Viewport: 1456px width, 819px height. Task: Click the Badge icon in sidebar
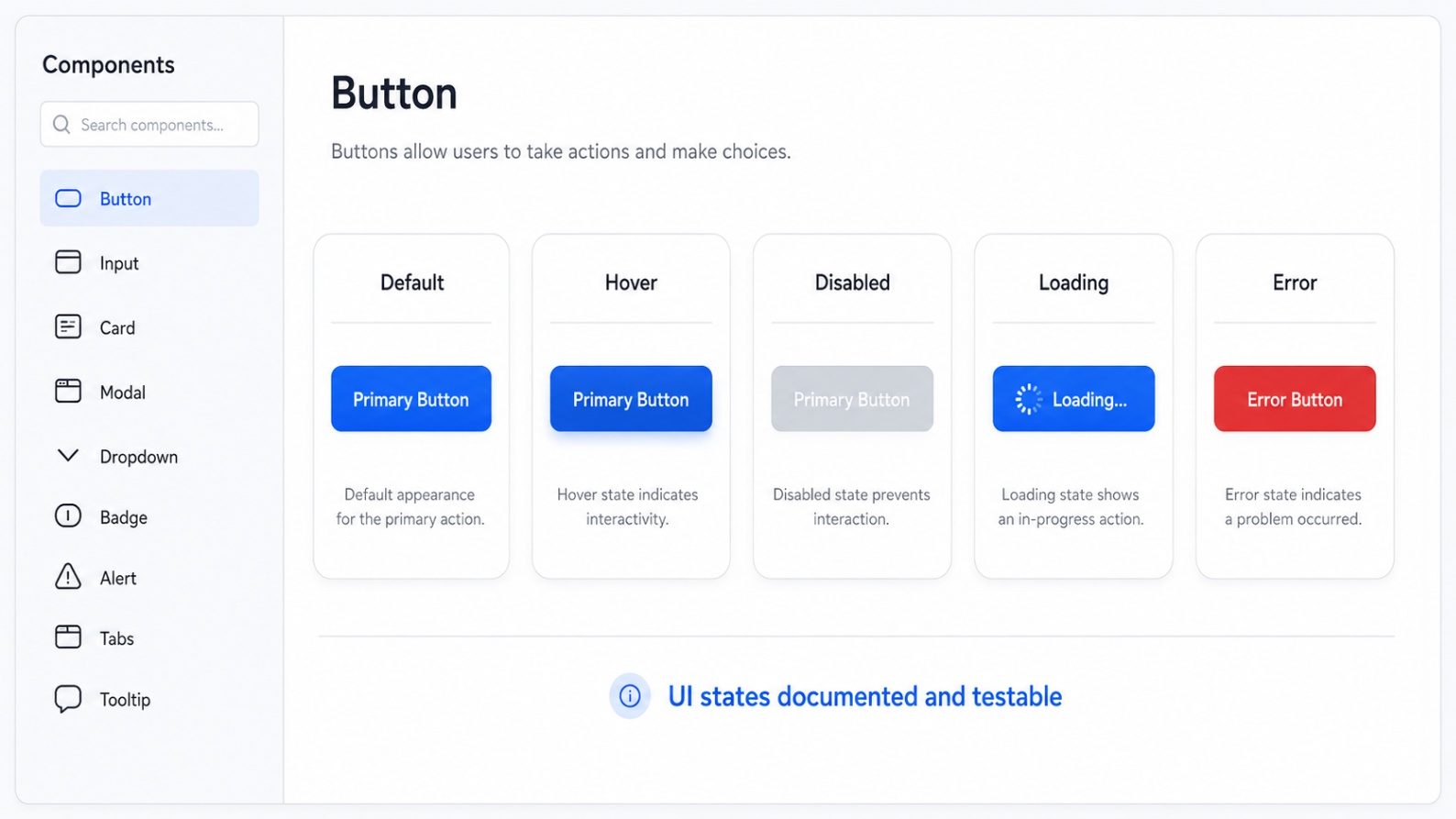click(68, 515)
